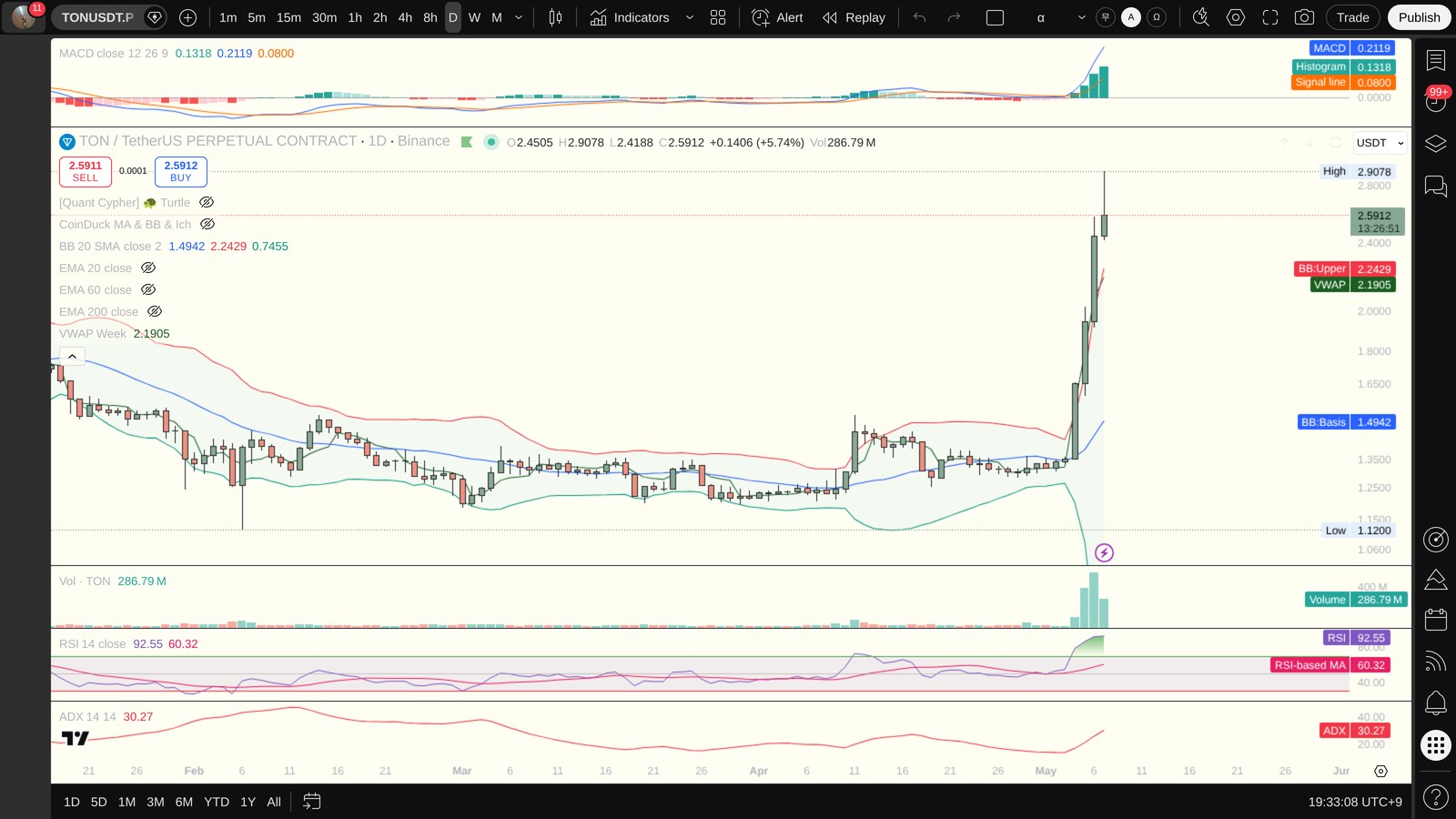Image resolution: width=1456 pixels, height=819 pixels.
Task: Open chart settings hexagon icon
Action: coord(1236,17)
